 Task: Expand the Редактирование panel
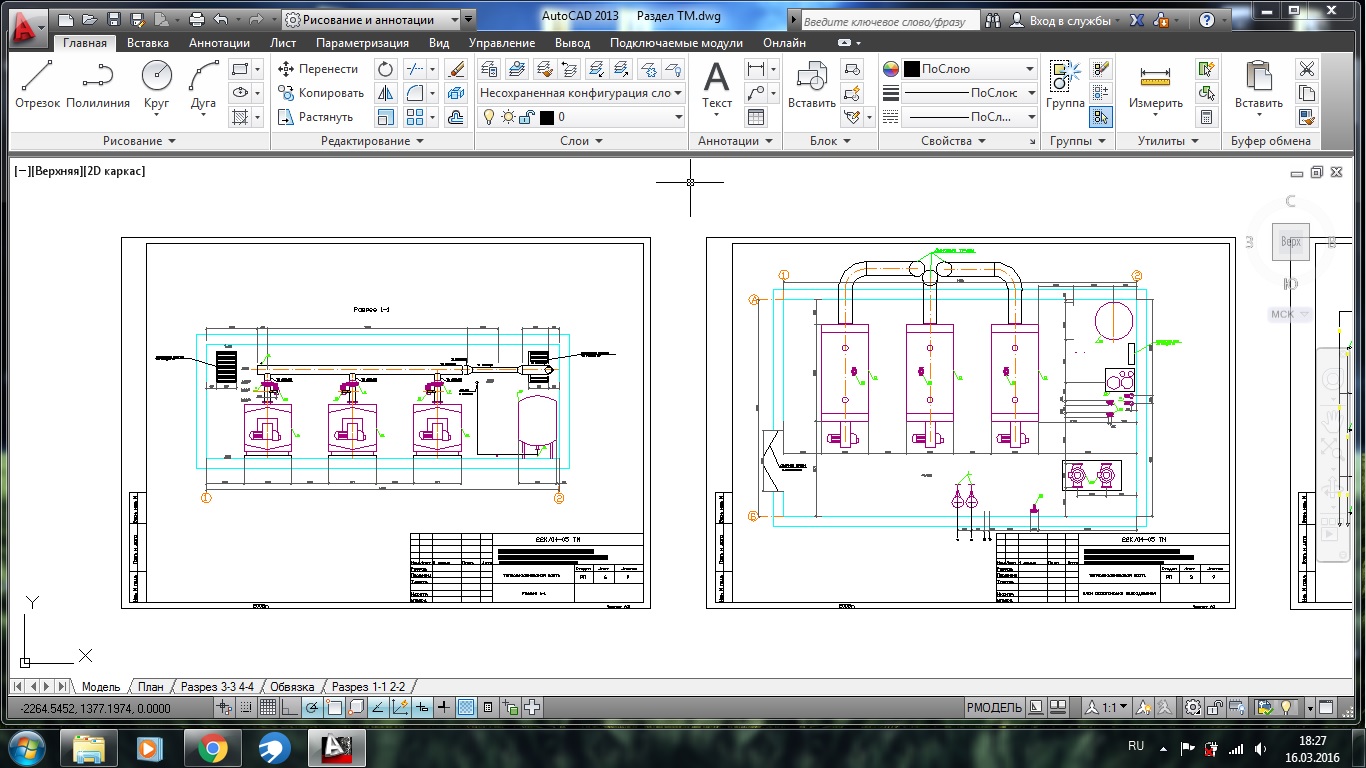372,141
